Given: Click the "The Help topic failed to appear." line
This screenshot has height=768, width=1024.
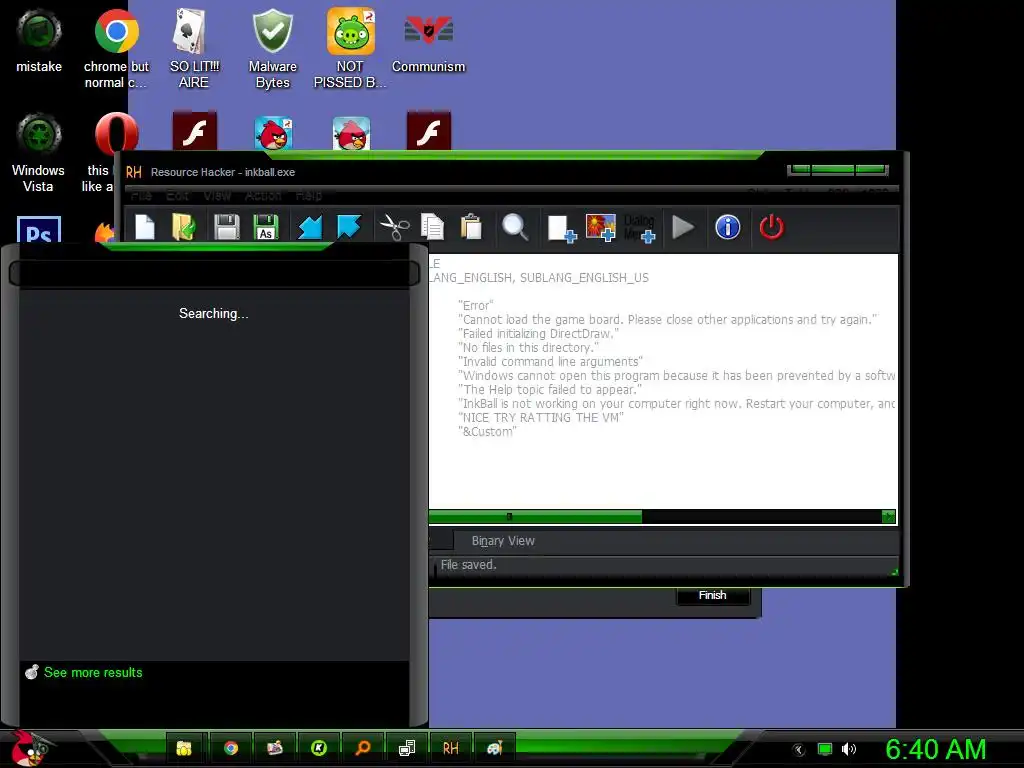Looking at the screenshot, I should coord(549,390).
